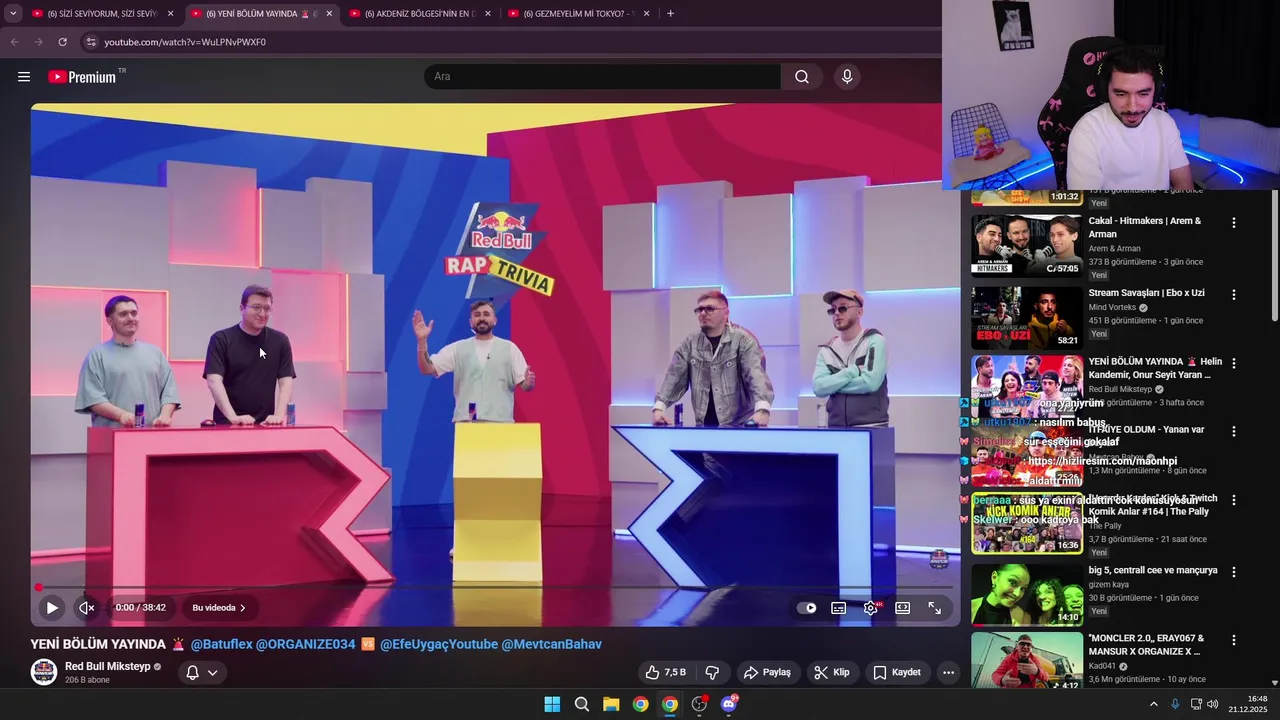This screenshot has width=1280, height=720.
Task: Open the "Mind Vorteks" channel name
Action: tap(1113, 308)
